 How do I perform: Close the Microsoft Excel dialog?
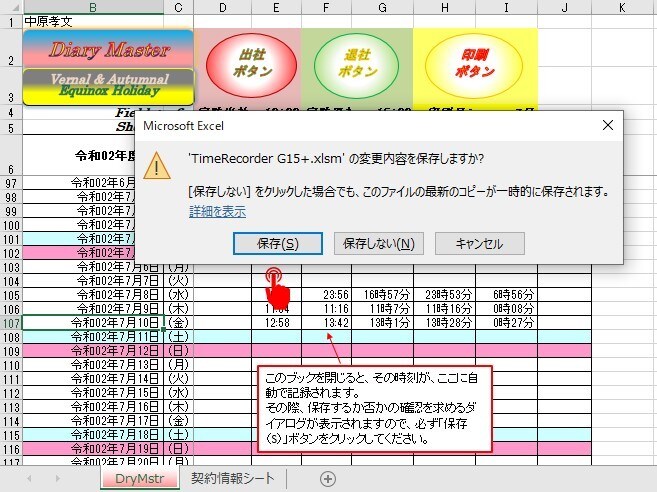tap(608, 125)
